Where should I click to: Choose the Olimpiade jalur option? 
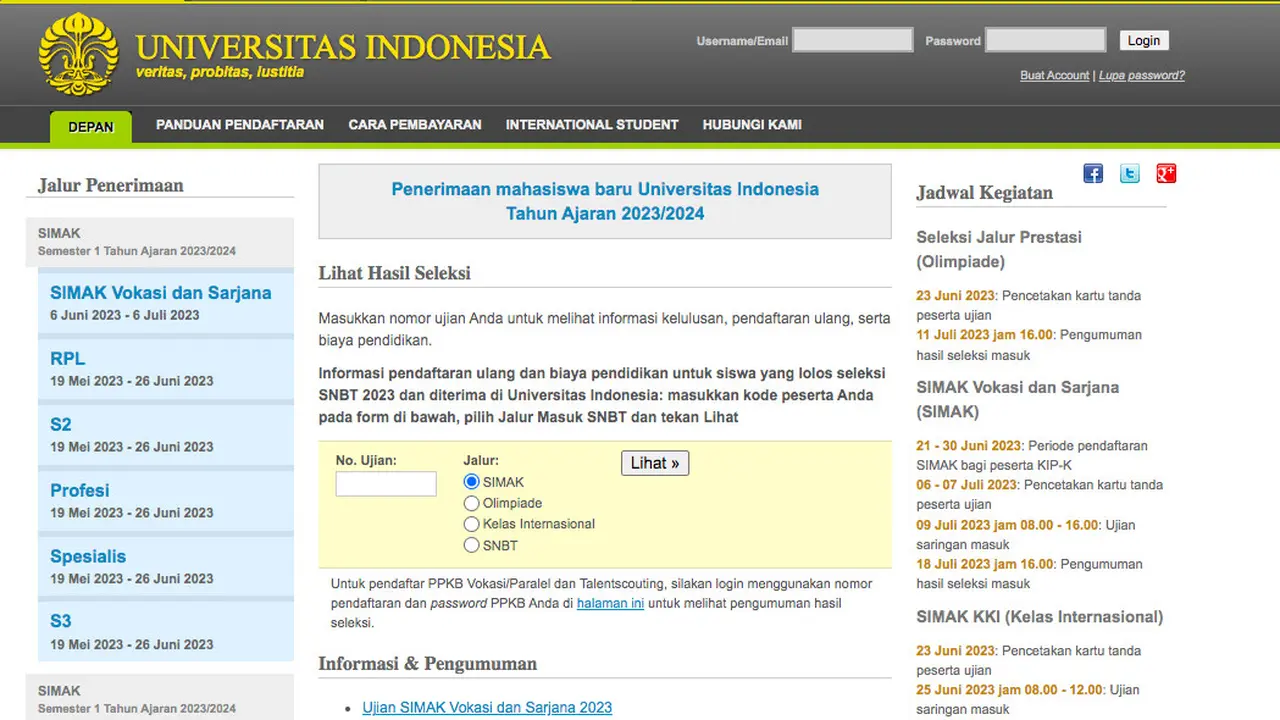(471, 503)
